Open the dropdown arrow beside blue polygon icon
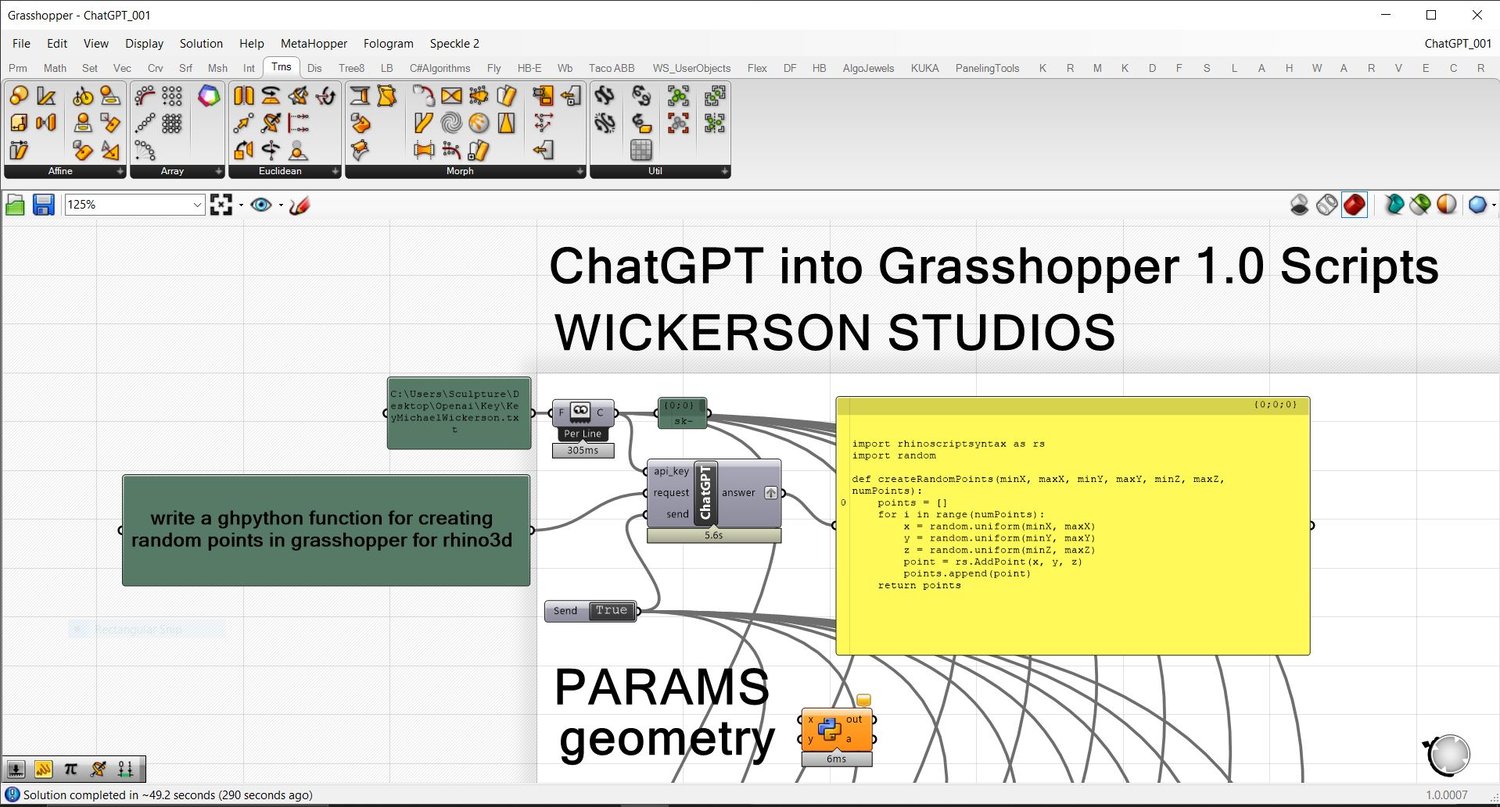The height and width of the screenshot is (807, 1500). coord(1494,205)
